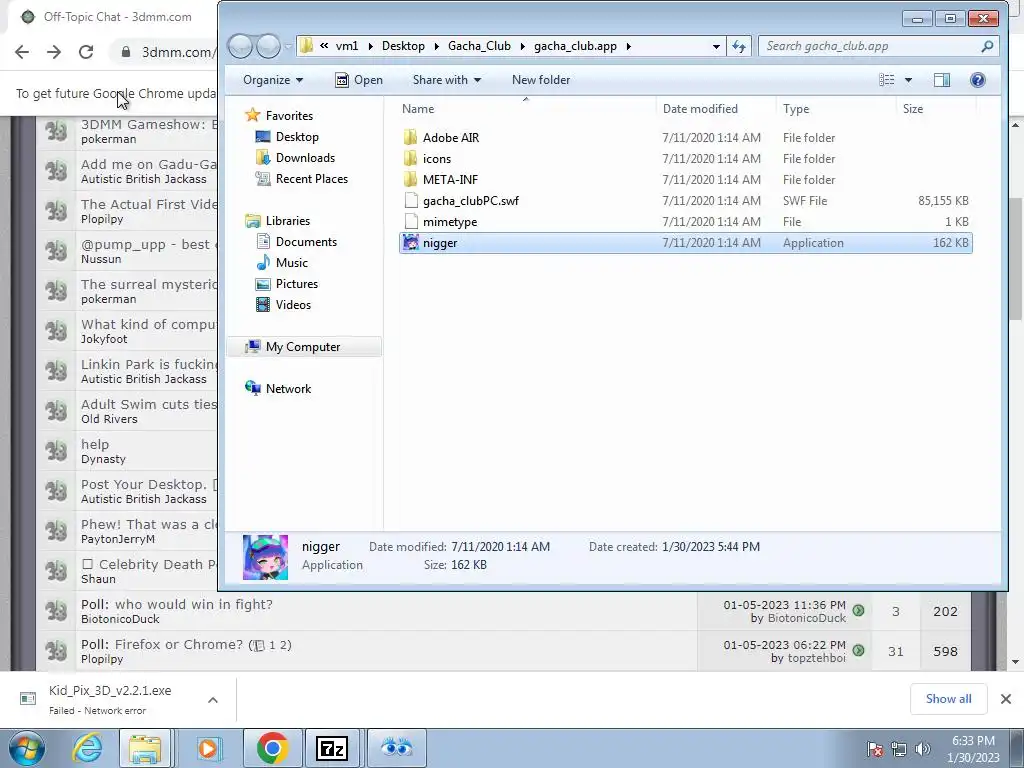Open the 'who would win in fight?' thread
Screen dimensions: 1024x768
[x=194, y=604]
